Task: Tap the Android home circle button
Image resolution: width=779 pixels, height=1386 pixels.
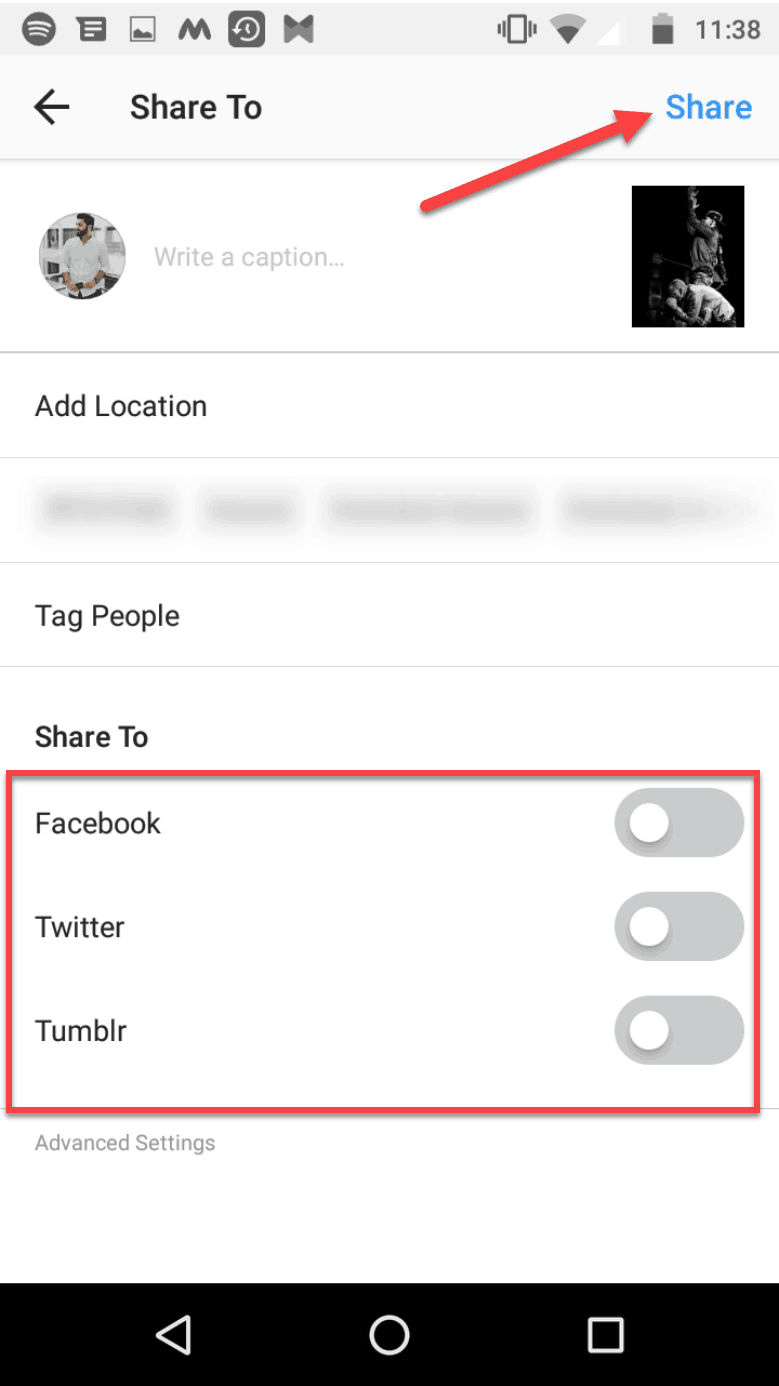Action: (x=389, y=1334)
